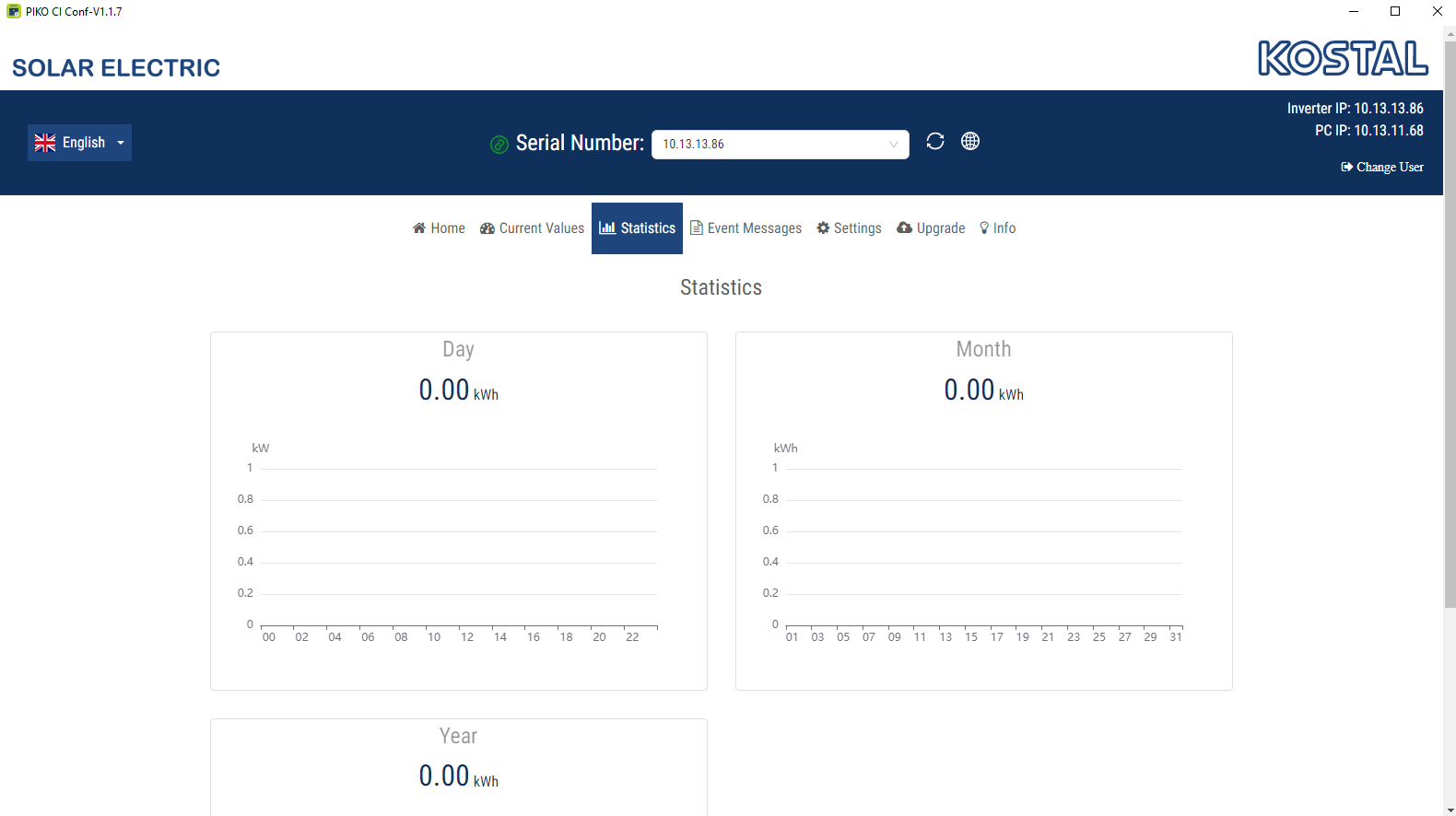Click the kW axis label in Day chart
Screen dimensions: 1456x816
point(261,449)
